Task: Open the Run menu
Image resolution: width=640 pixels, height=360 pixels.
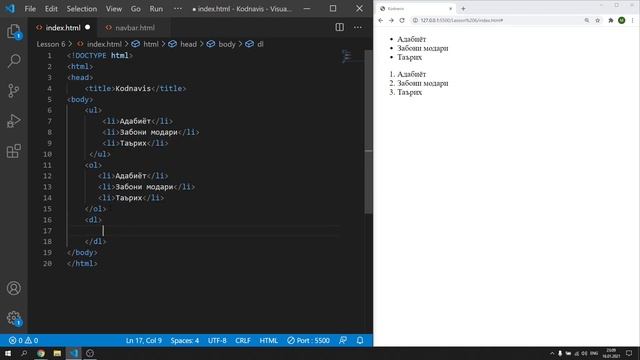Action: coord(156,9)
